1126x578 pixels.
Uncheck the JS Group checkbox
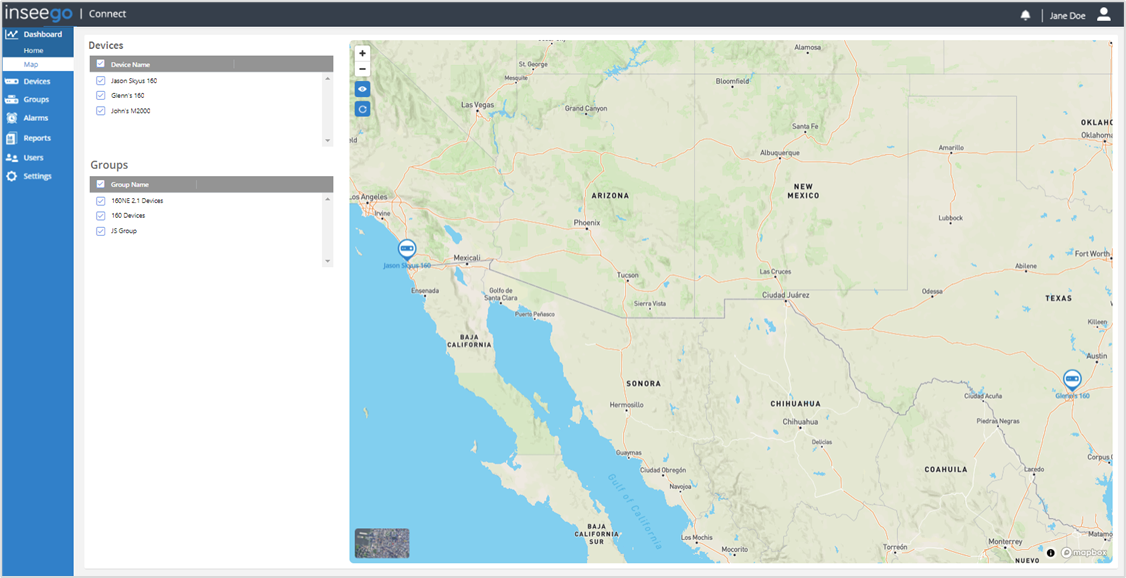click(x=101, y=230)
